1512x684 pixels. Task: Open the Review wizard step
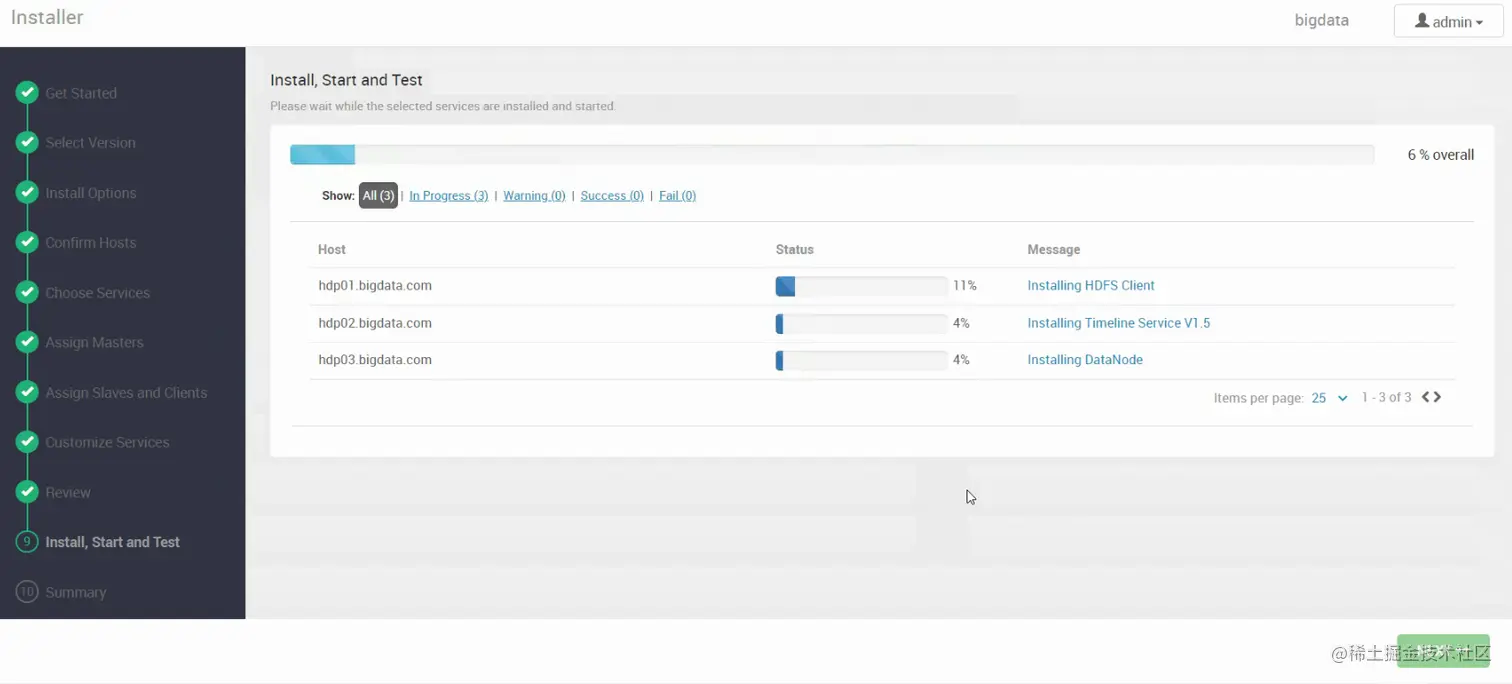pyautogui.click(x=68, y=492)
